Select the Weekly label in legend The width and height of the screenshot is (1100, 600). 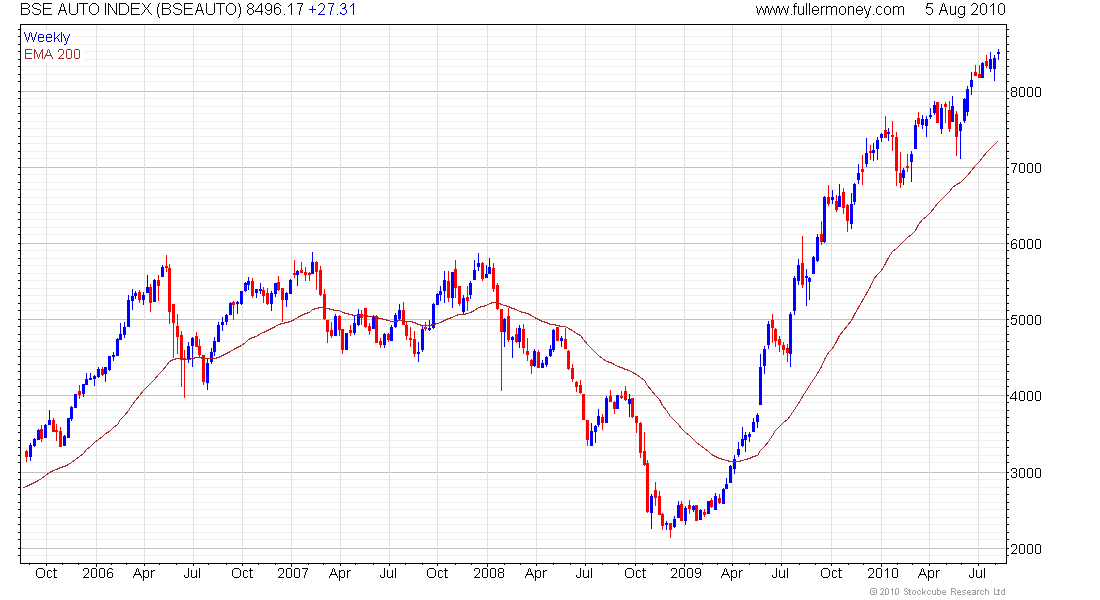pyautogui.click(x=47, y=37)
